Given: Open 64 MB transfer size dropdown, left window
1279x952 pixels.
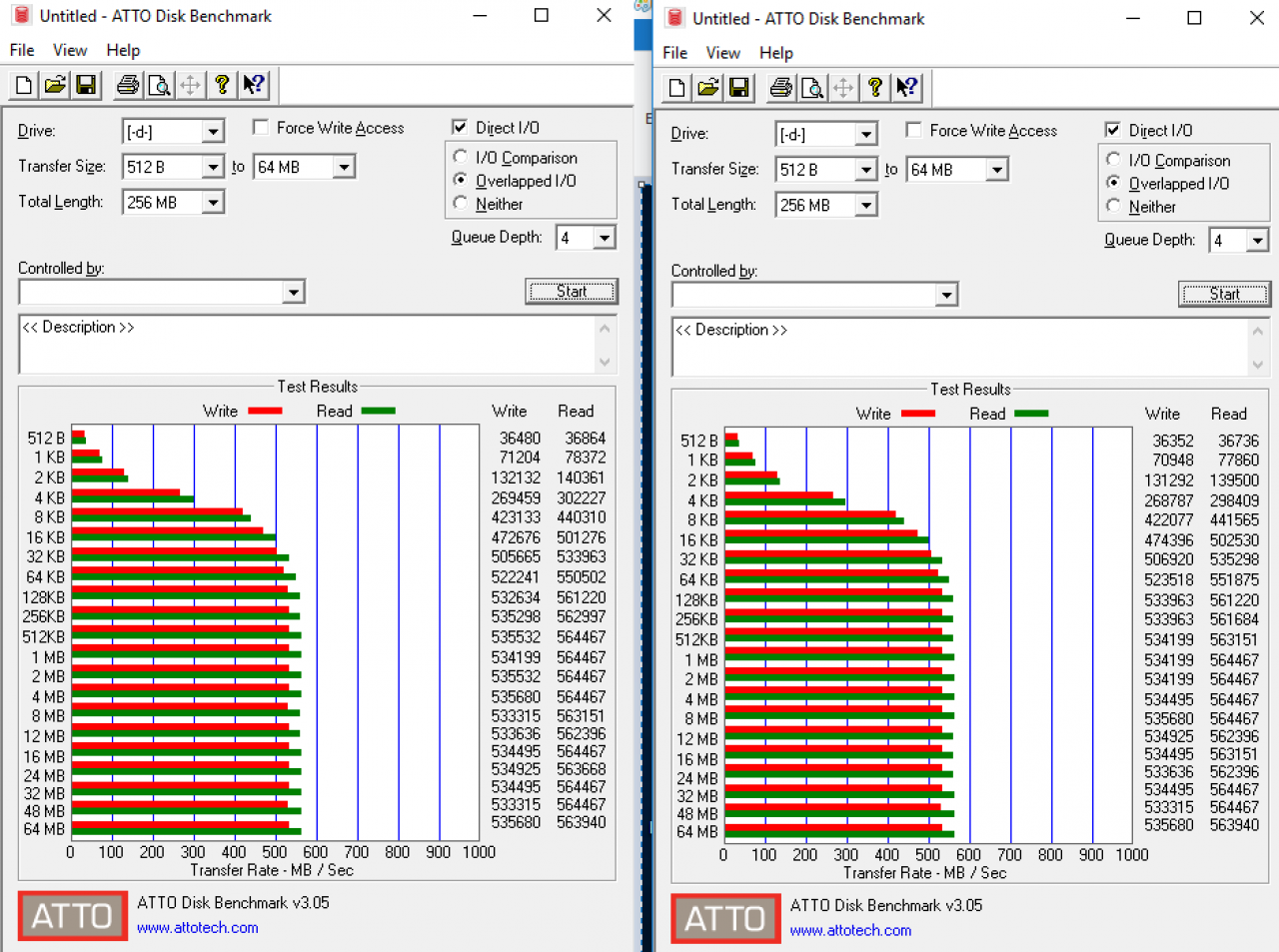Looking at the screenshot, I should (x=344, y=167).
